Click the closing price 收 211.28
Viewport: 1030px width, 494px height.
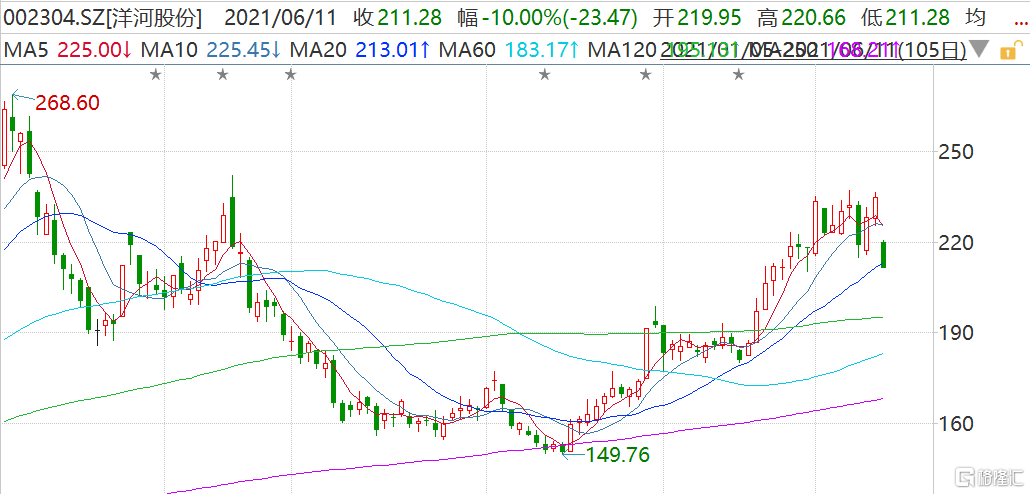click(x=397, y=18)
